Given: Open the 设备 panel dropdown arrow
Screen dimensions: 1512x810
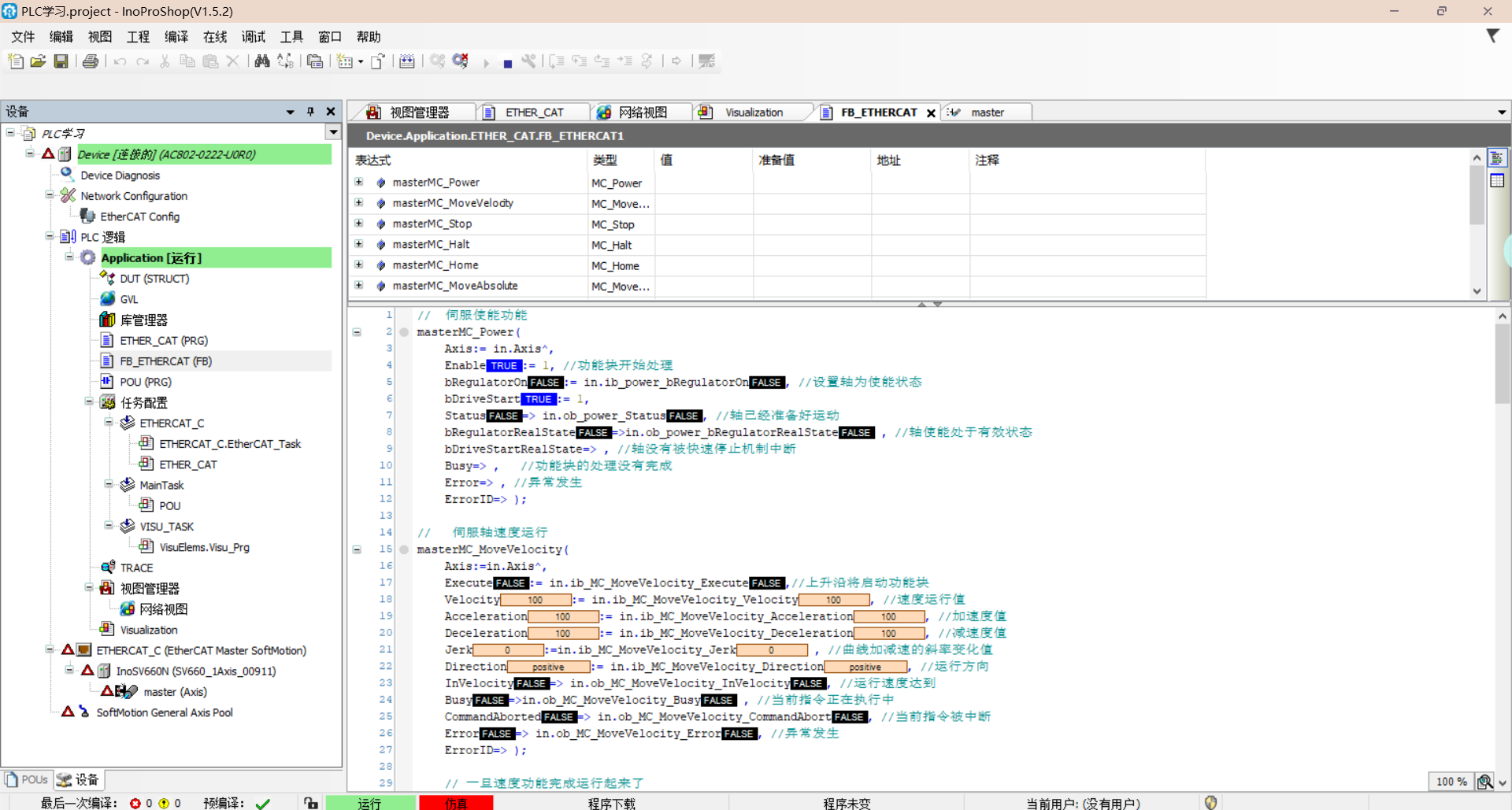Looking at the screenshot, I should coord(290,112).
